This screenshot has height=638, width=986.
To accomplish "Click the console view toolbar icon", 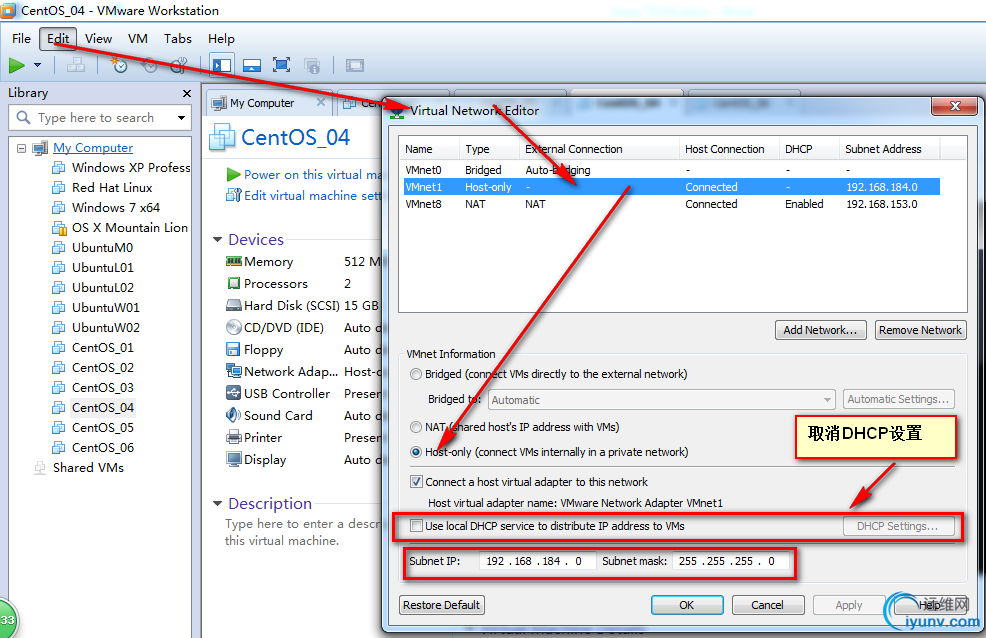I will point(355,65).
